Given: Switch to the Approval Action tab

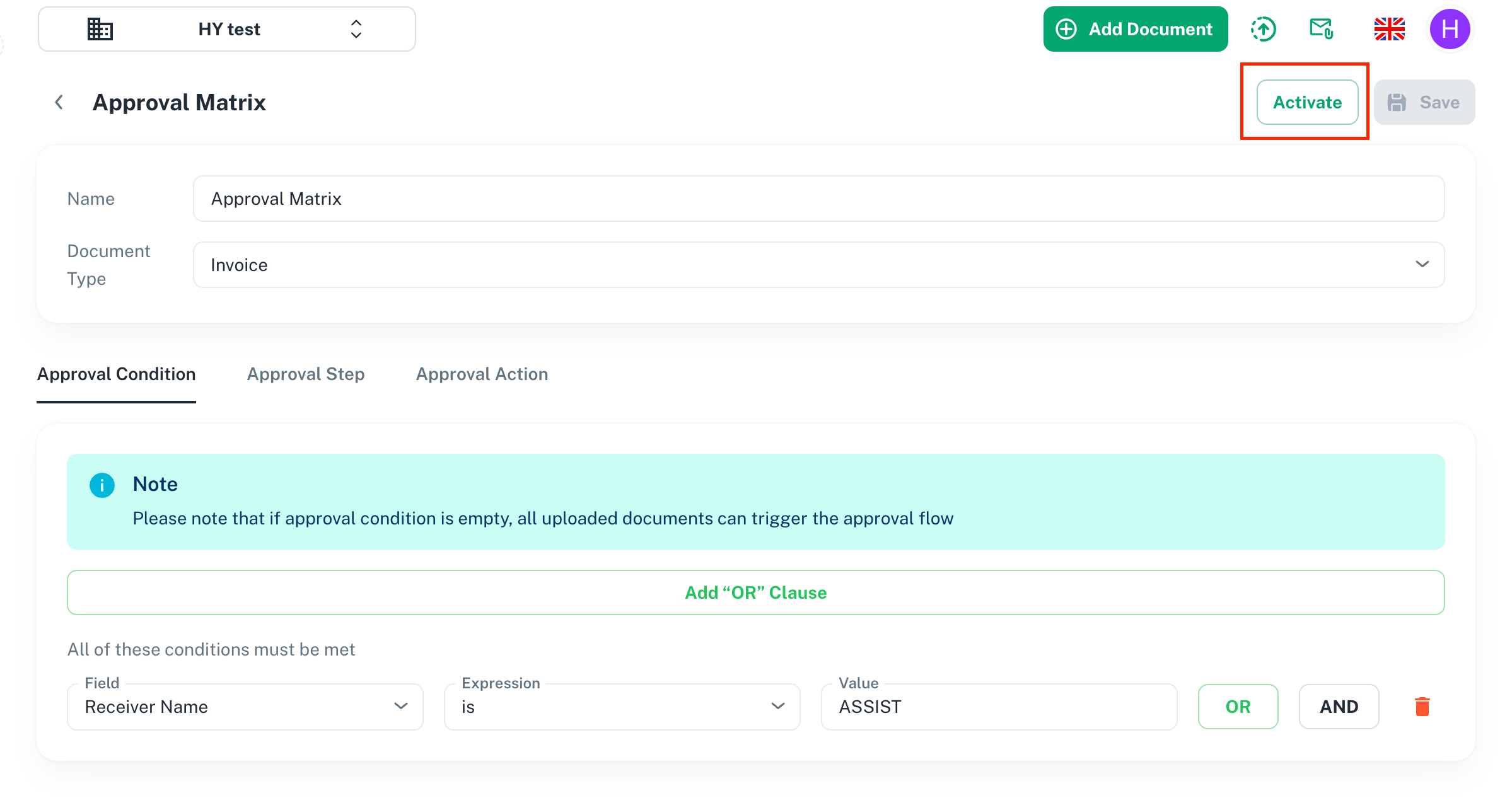Looking at the screenshot, I should pos(482,374).
